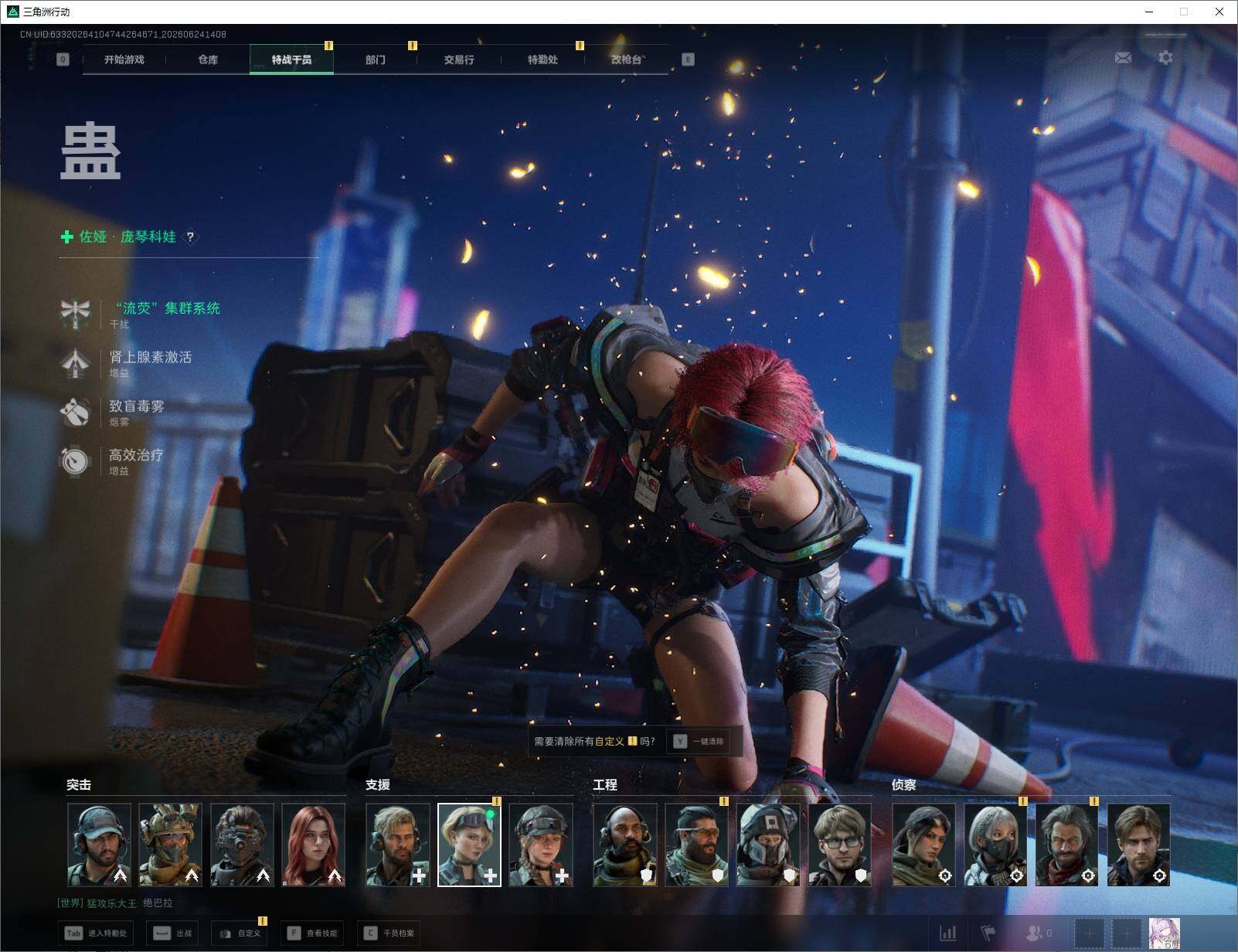Open the statistics bar chart icon
The image size is (1238, 952).
point(947,933)
